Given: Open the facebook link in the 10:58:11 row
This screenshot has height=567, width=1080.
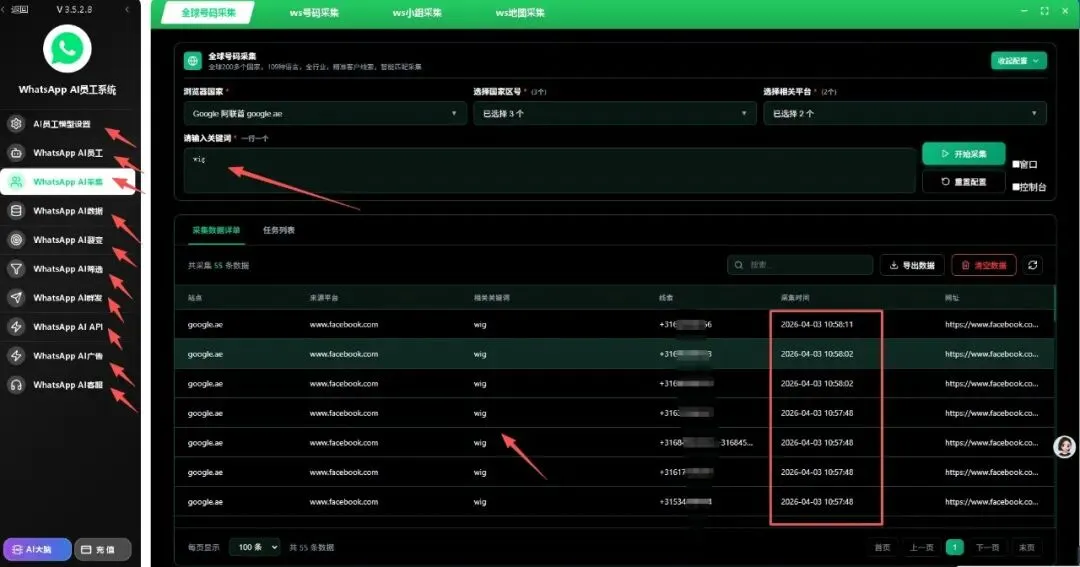Looking at the screenshot, I should pos(992,324).
